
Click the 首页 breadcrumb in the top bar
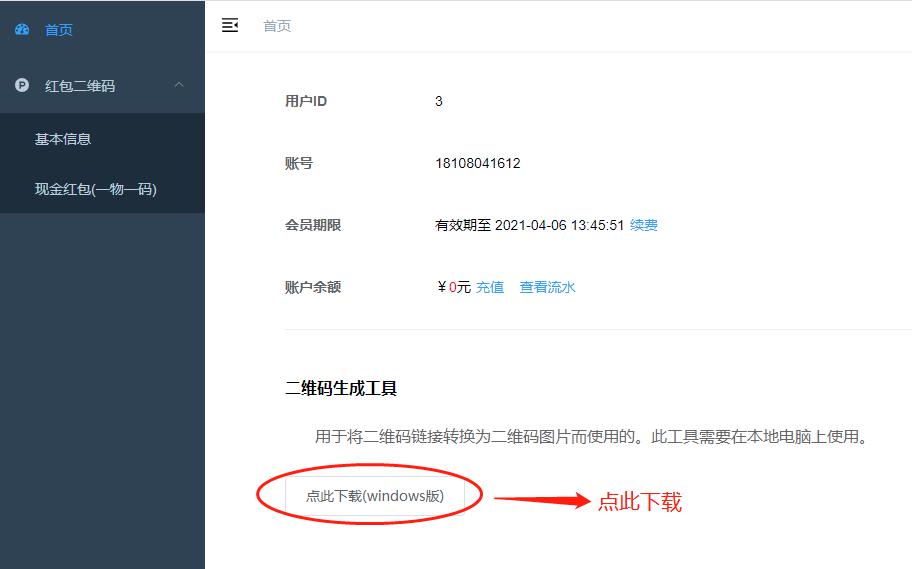[277, 26]
